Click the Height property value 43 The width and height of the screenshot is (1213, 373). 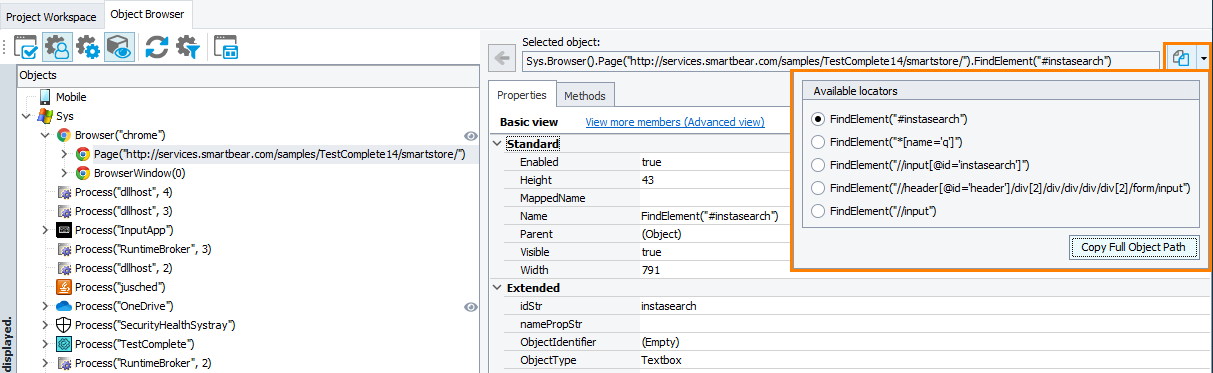[x=648, y=180]
